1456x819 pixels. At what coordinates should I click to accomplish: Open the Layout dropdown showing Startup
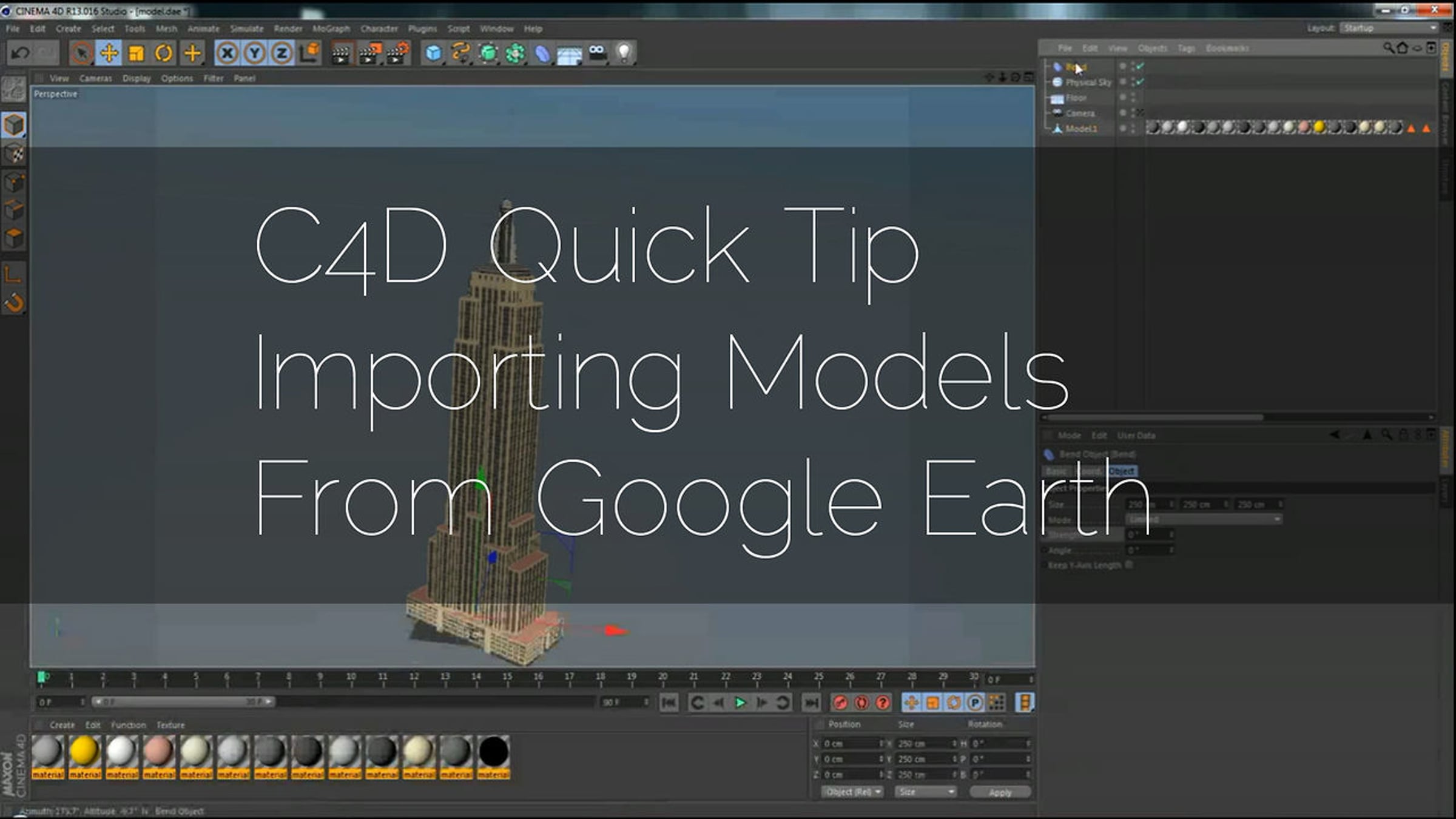click(1389, 28)
